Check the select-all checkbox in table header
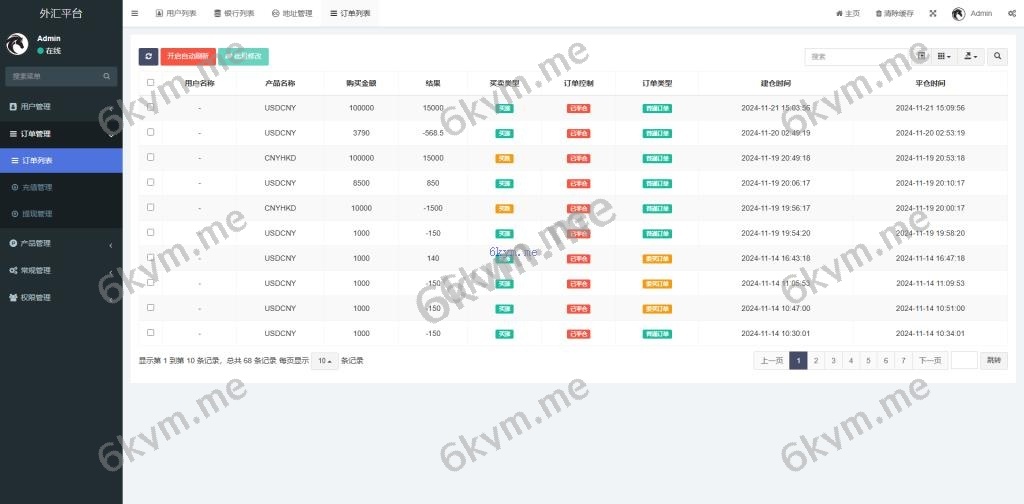This screenshot has height=504, width=1024. tap(150, 83)
